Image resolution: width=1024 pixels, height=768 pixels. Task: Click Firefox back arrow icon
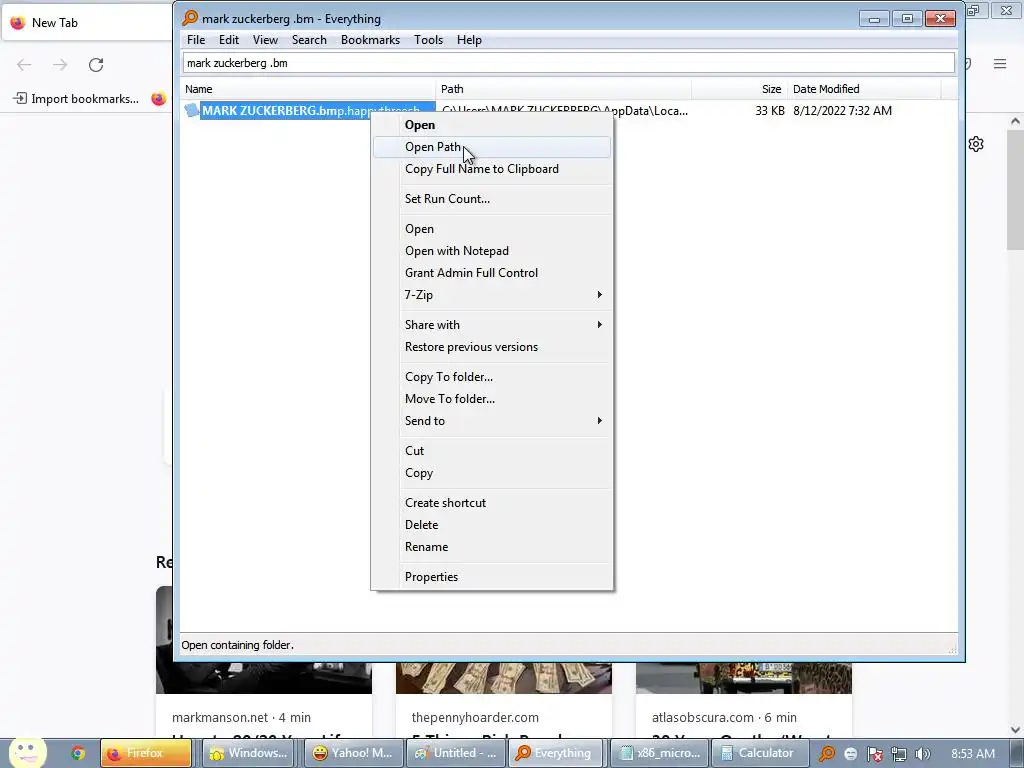coord(24,65)
